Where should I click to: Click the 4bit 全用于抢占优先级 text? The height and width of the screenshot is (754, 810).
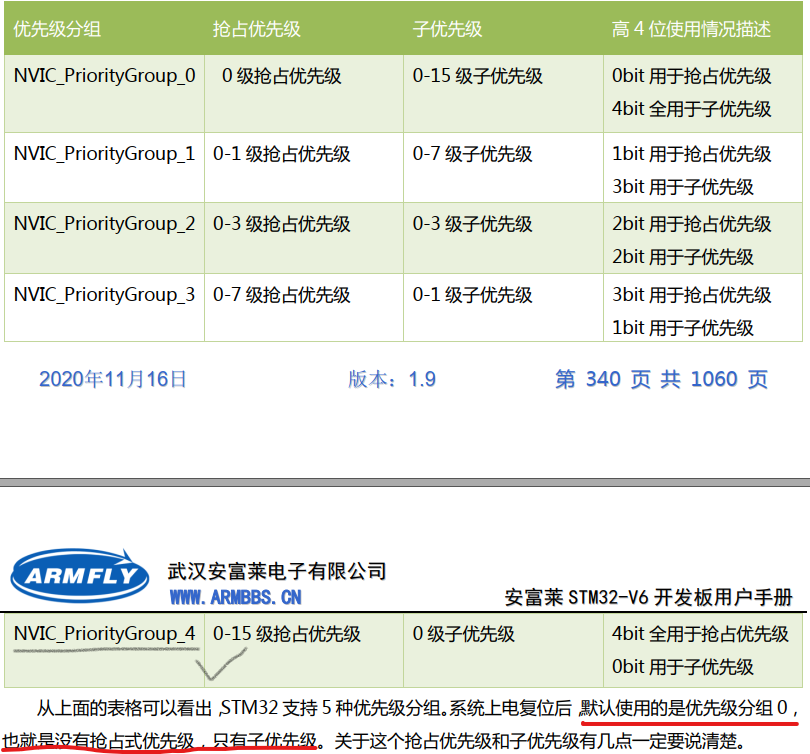700,634
